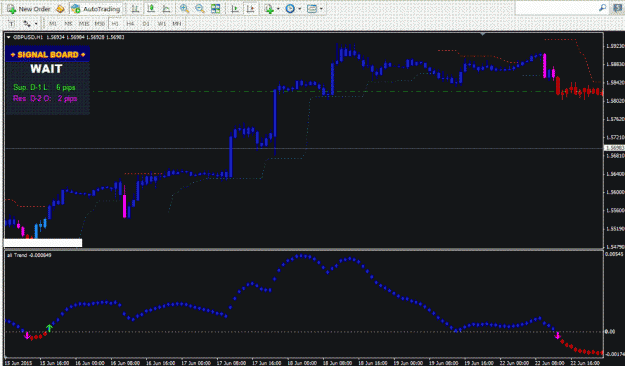Click the Periods clock icon
Screen dimensions: 625x366
[x=290, y=9]
